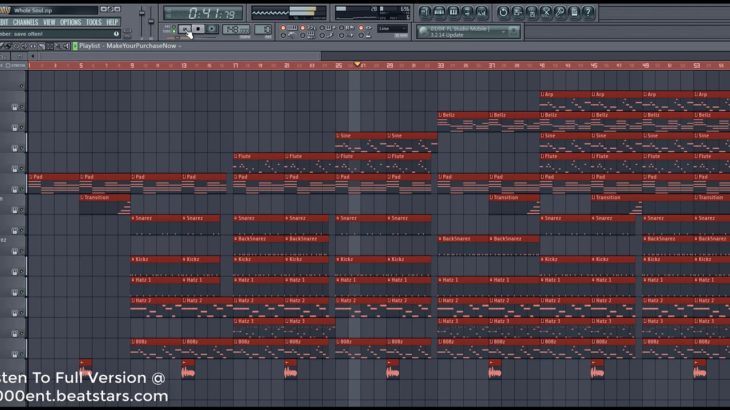Click the play button

pos(185,29)
